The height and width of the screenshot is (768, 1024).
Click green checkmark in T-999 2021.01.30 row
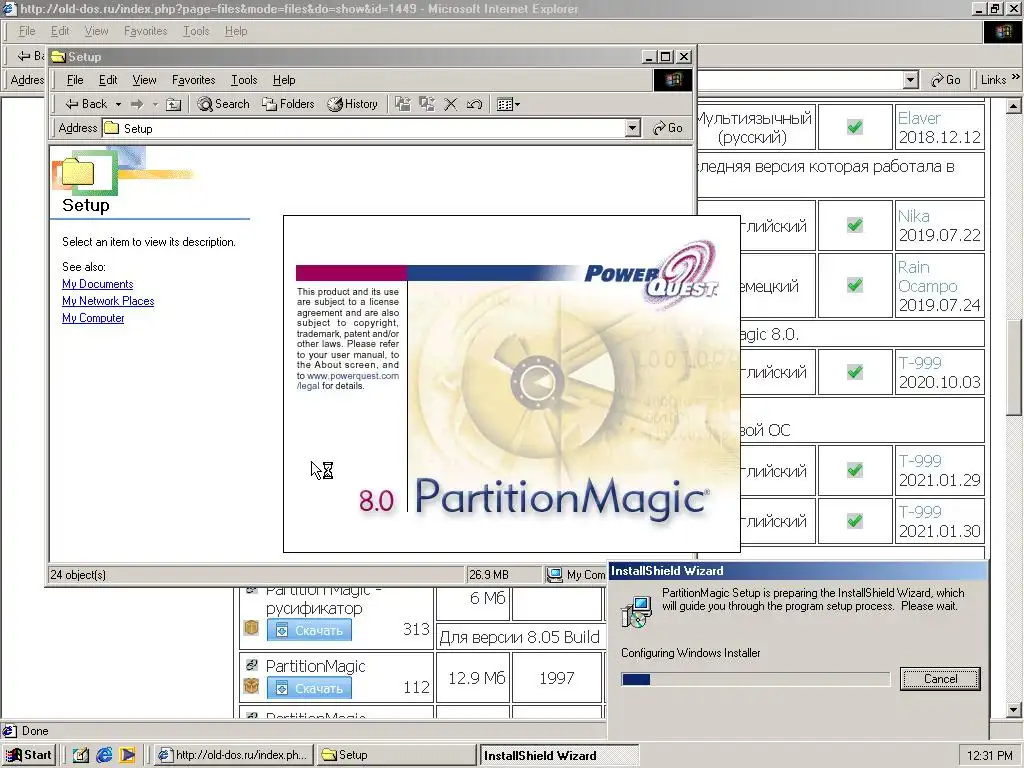coord(854,521)
